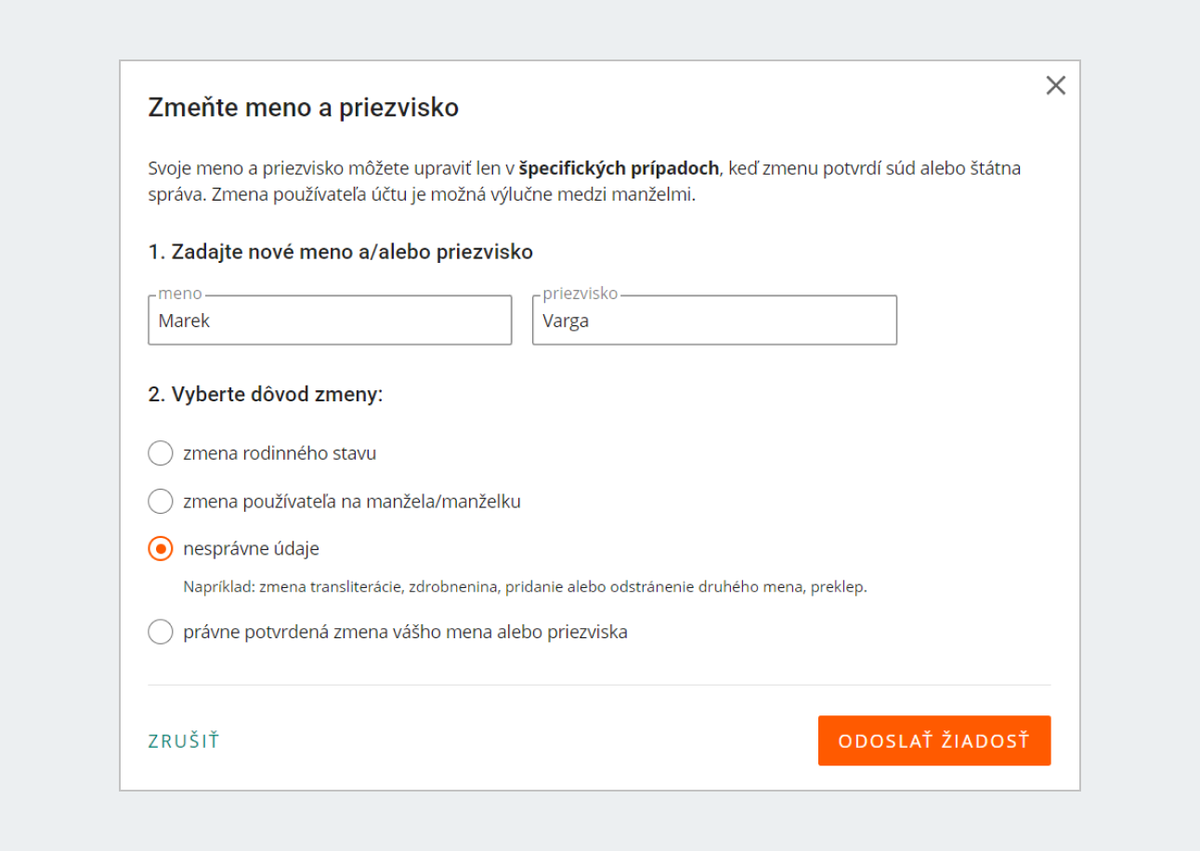Click the 'Napríklad: zmena transliterácie' hint text
Screen dimensions: 1200x851
pyautogui.click(x=525, y=587)
